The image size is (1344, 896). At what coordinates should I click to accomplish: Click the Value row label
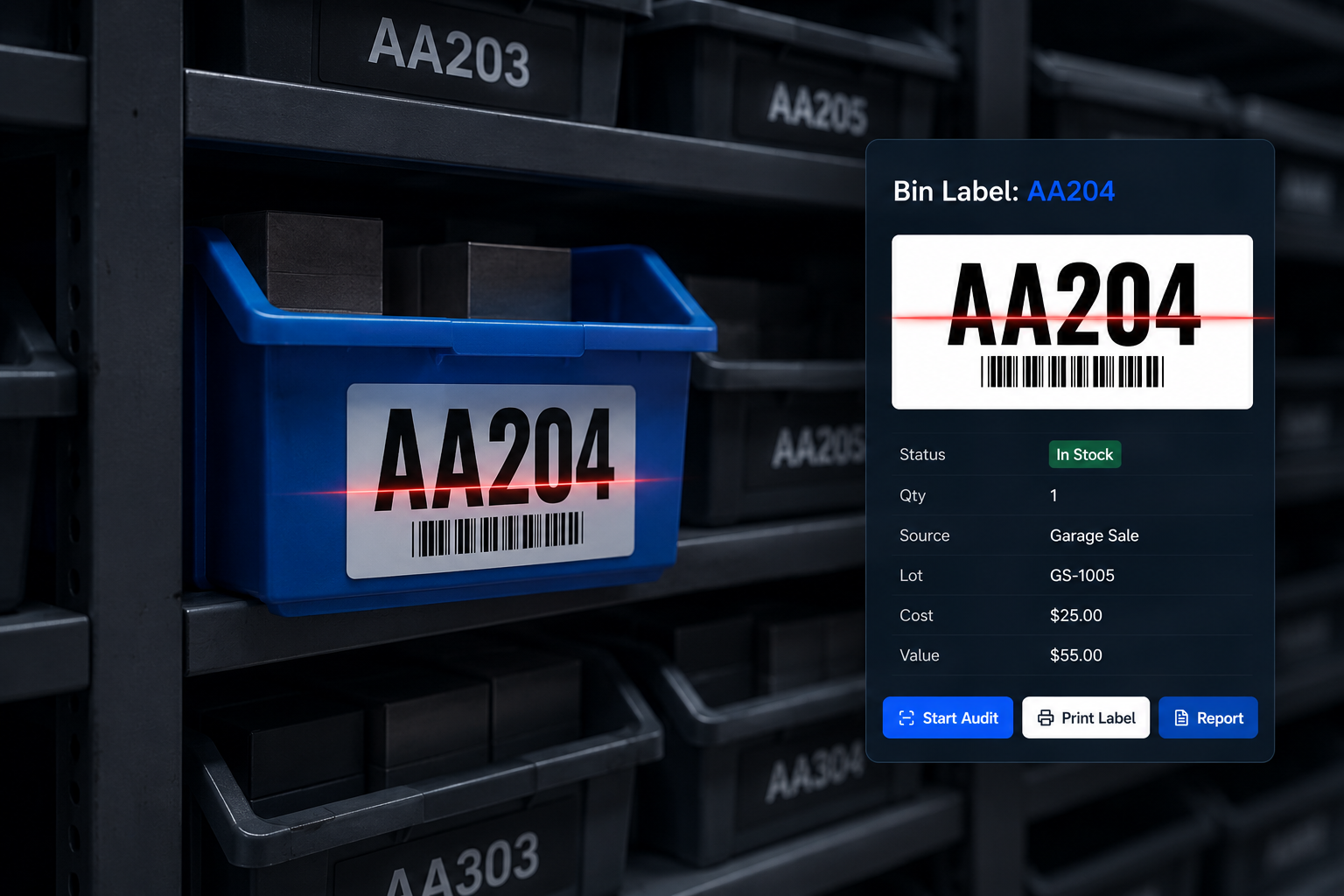point(919,655)
